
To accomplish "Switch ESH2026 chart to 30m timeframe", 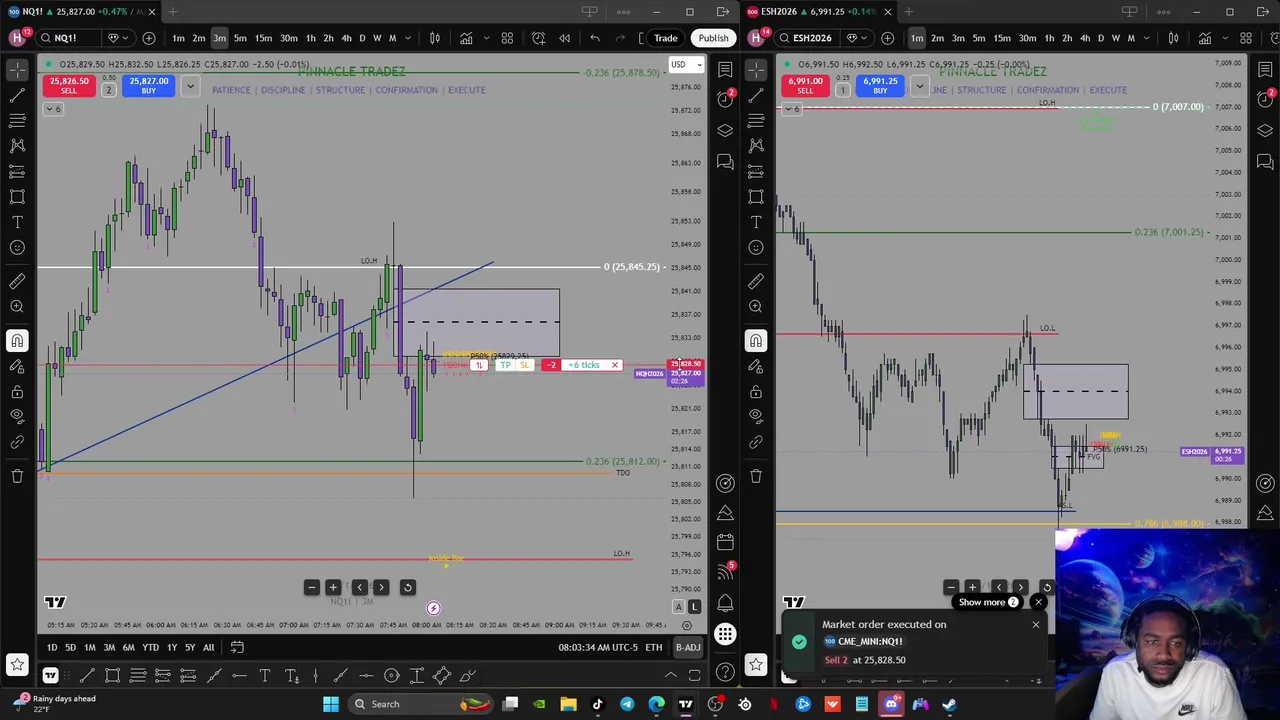I will point(1027,38).
